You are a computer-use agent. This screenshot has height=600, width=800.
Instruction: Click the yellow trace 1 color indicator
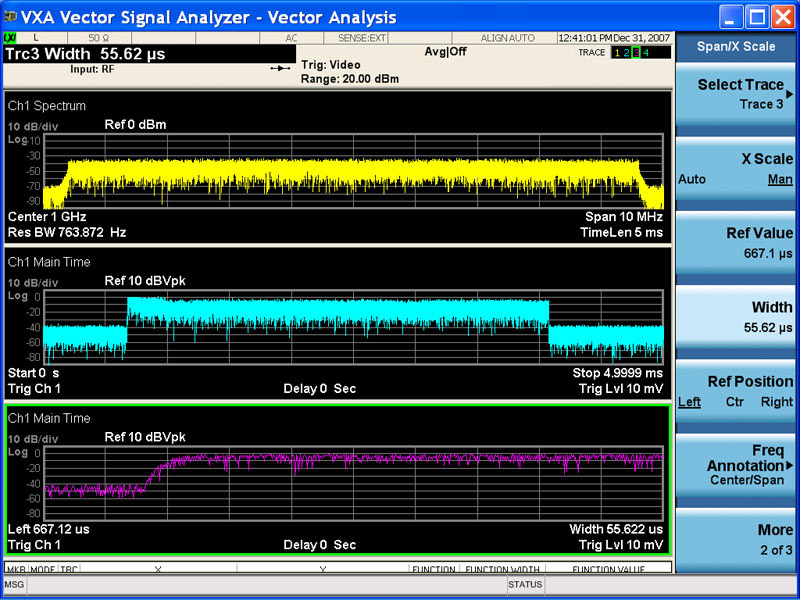pos(617,52)
